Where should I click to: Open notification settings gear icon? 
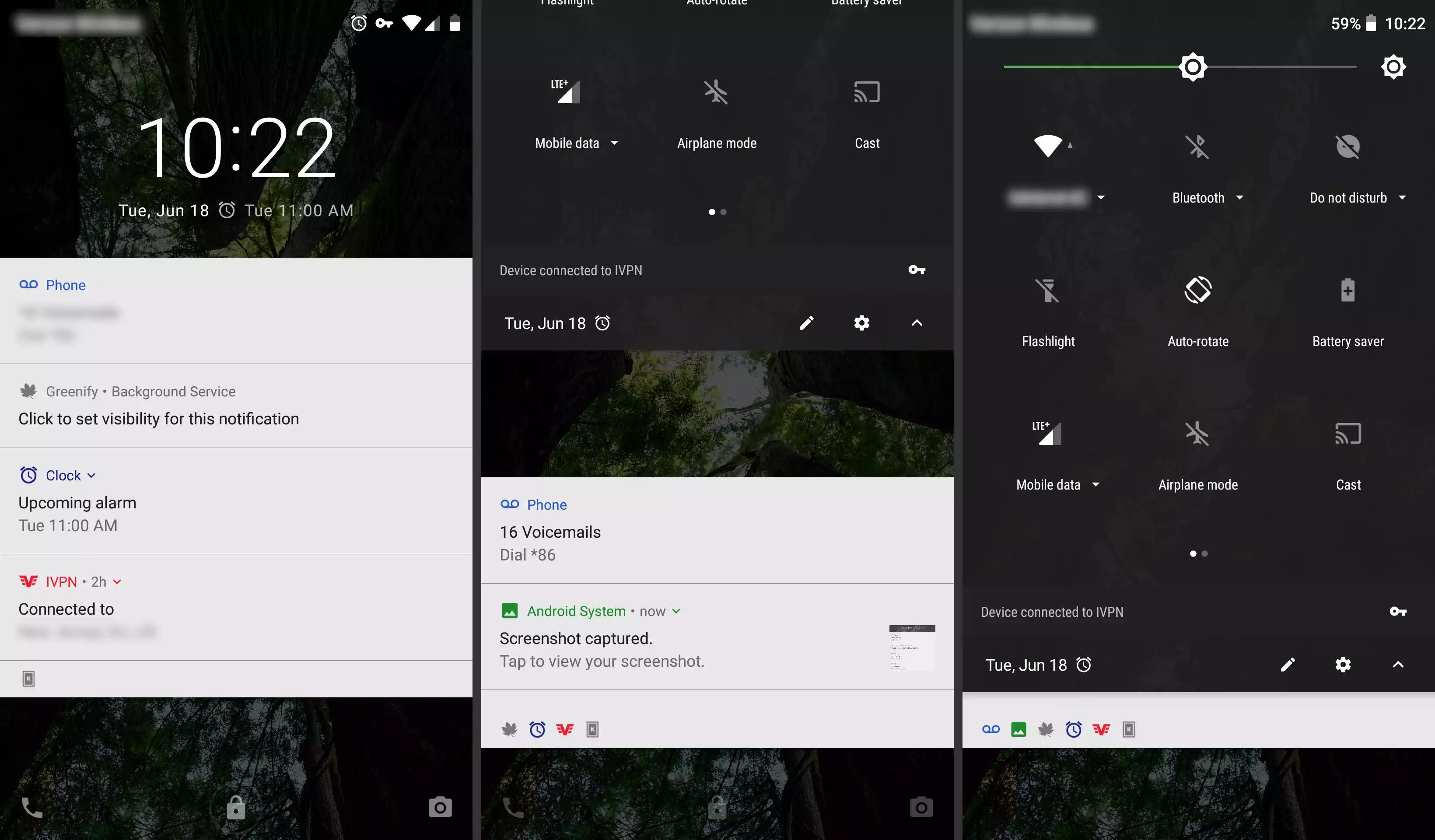click(861, 323)
